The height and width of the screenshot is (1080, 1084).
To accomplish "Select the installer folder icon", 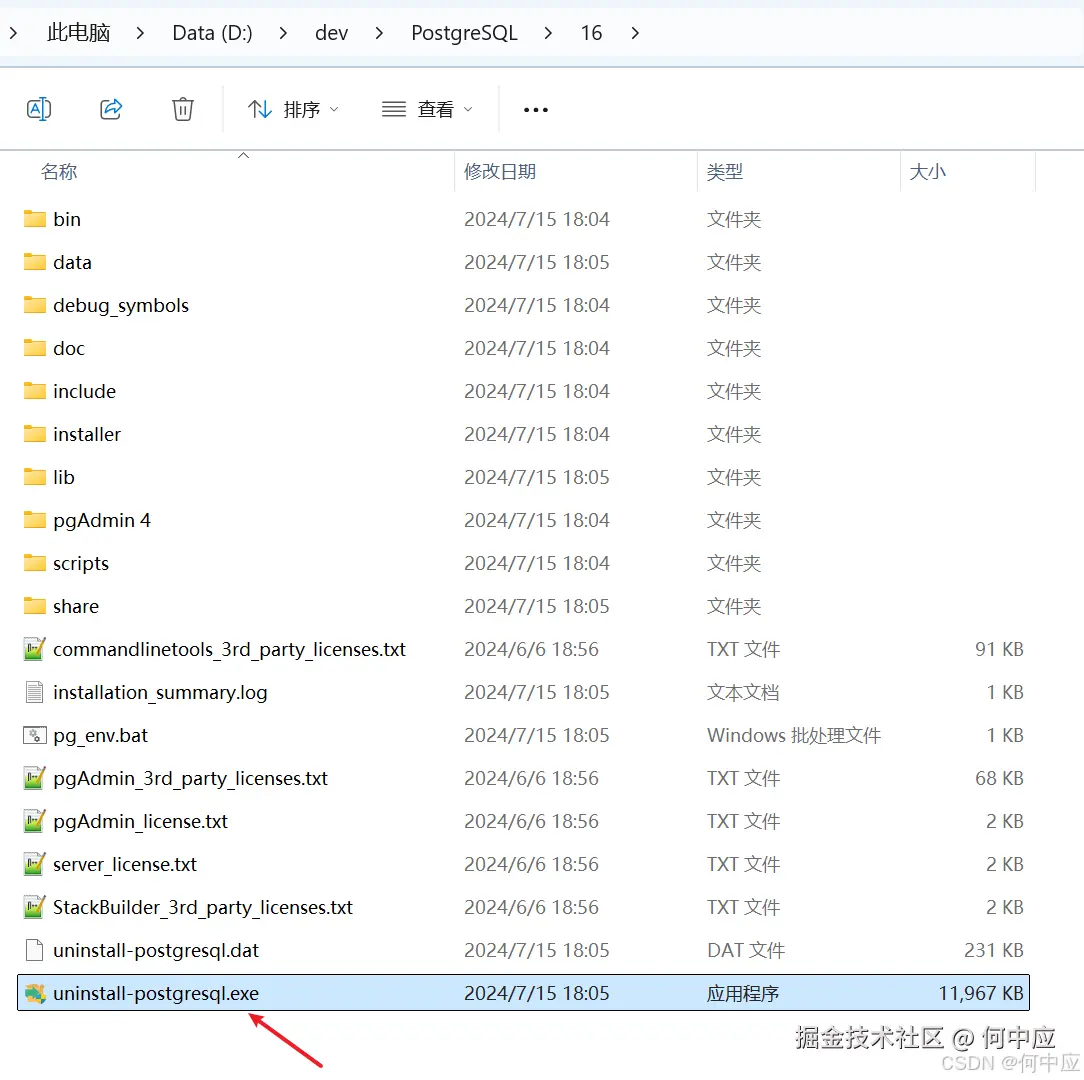I will [35, 434].
